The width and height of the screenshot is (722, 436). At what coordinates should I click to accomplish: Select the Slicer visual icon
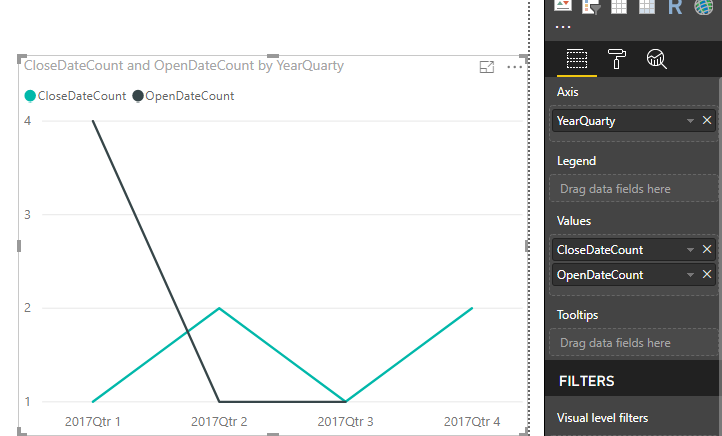tap(591, 6)
